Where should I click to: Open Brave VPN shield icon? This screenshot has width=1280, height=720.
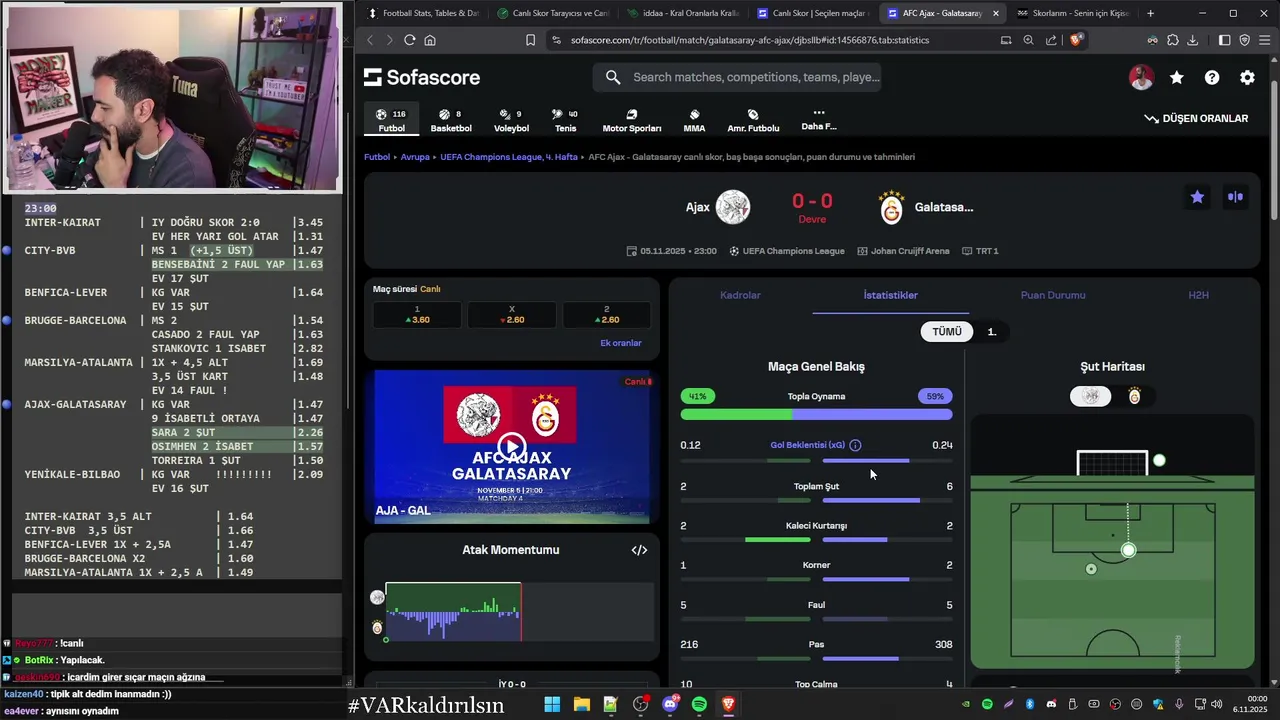click(x=1244, y=40)
